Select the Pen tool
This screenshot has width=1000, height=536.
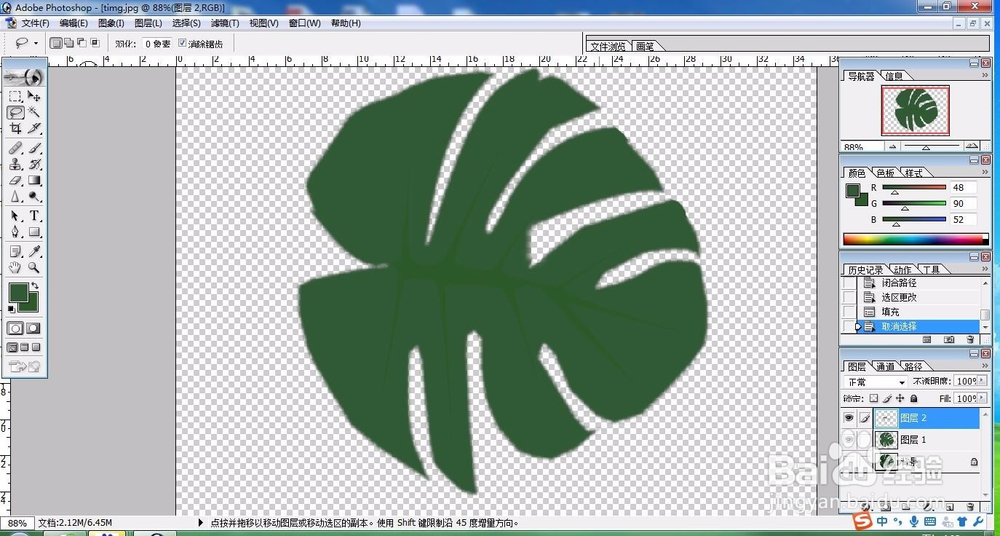[x=15, y=232]
